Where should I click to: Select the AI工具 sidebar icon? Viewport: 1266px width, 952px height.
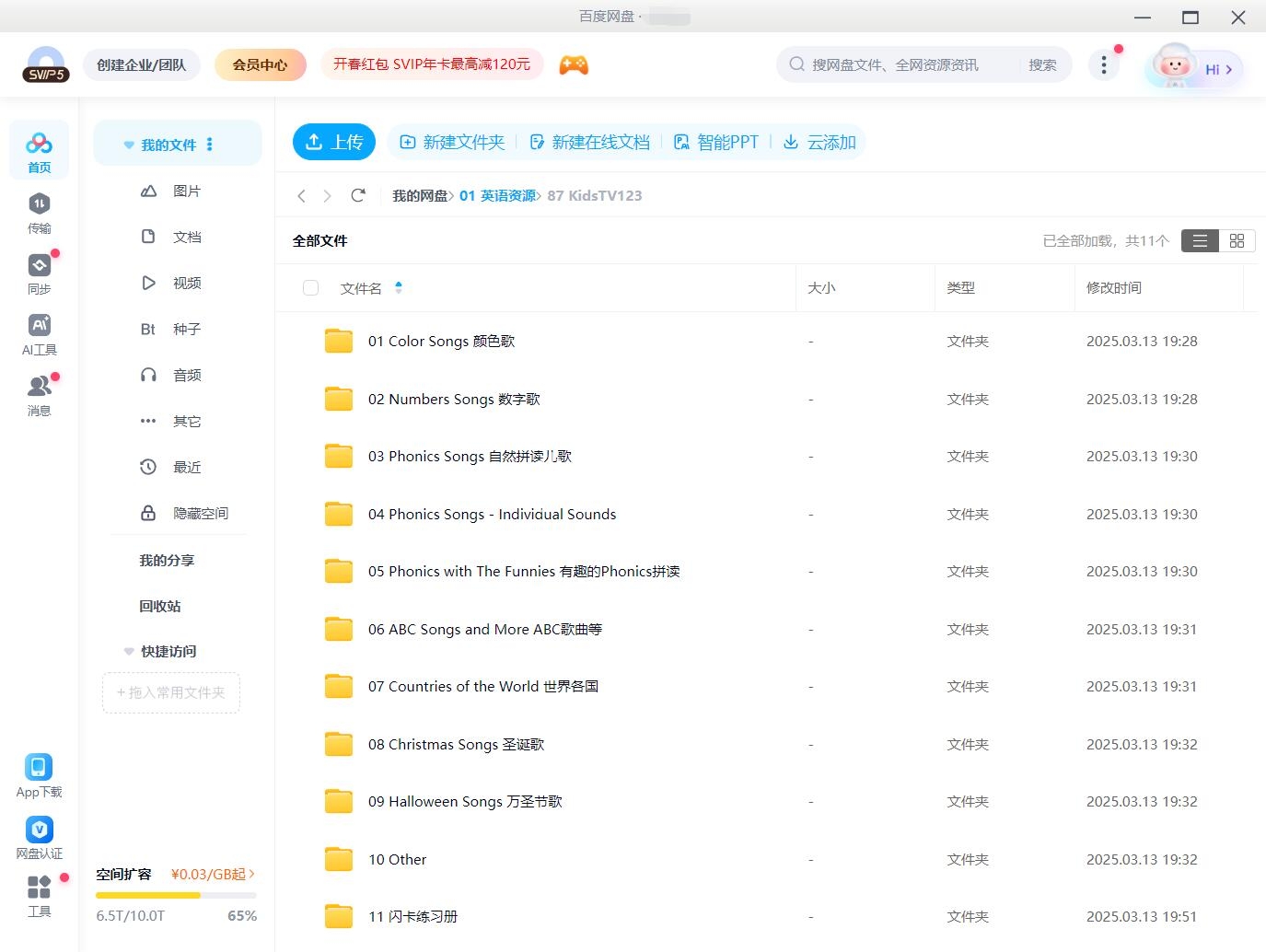click(39, 333)
